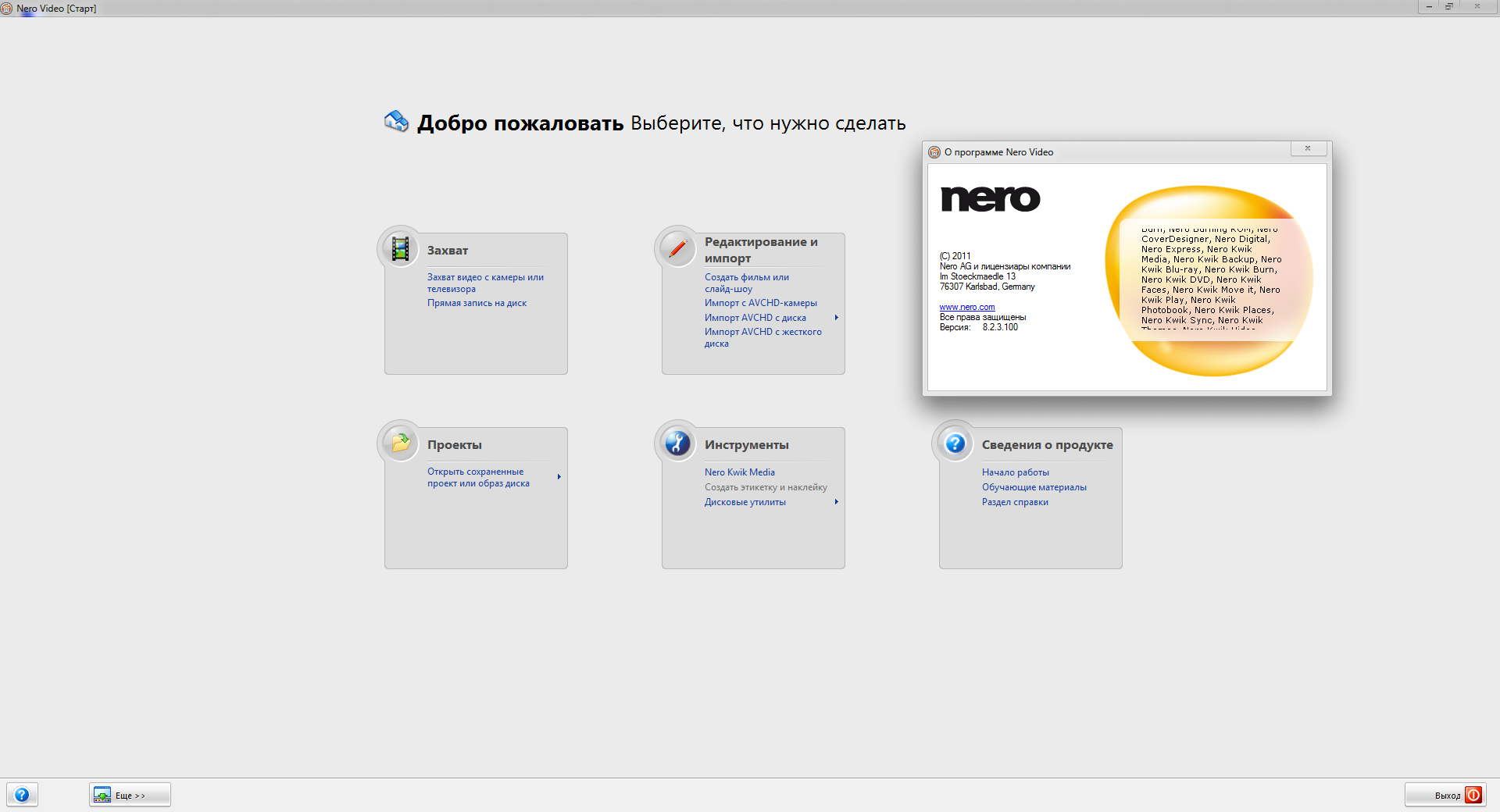Open Обучающие материалы
Image resolution: width=1500 pixels, height=812 pixels.
tap(1034, 487)
